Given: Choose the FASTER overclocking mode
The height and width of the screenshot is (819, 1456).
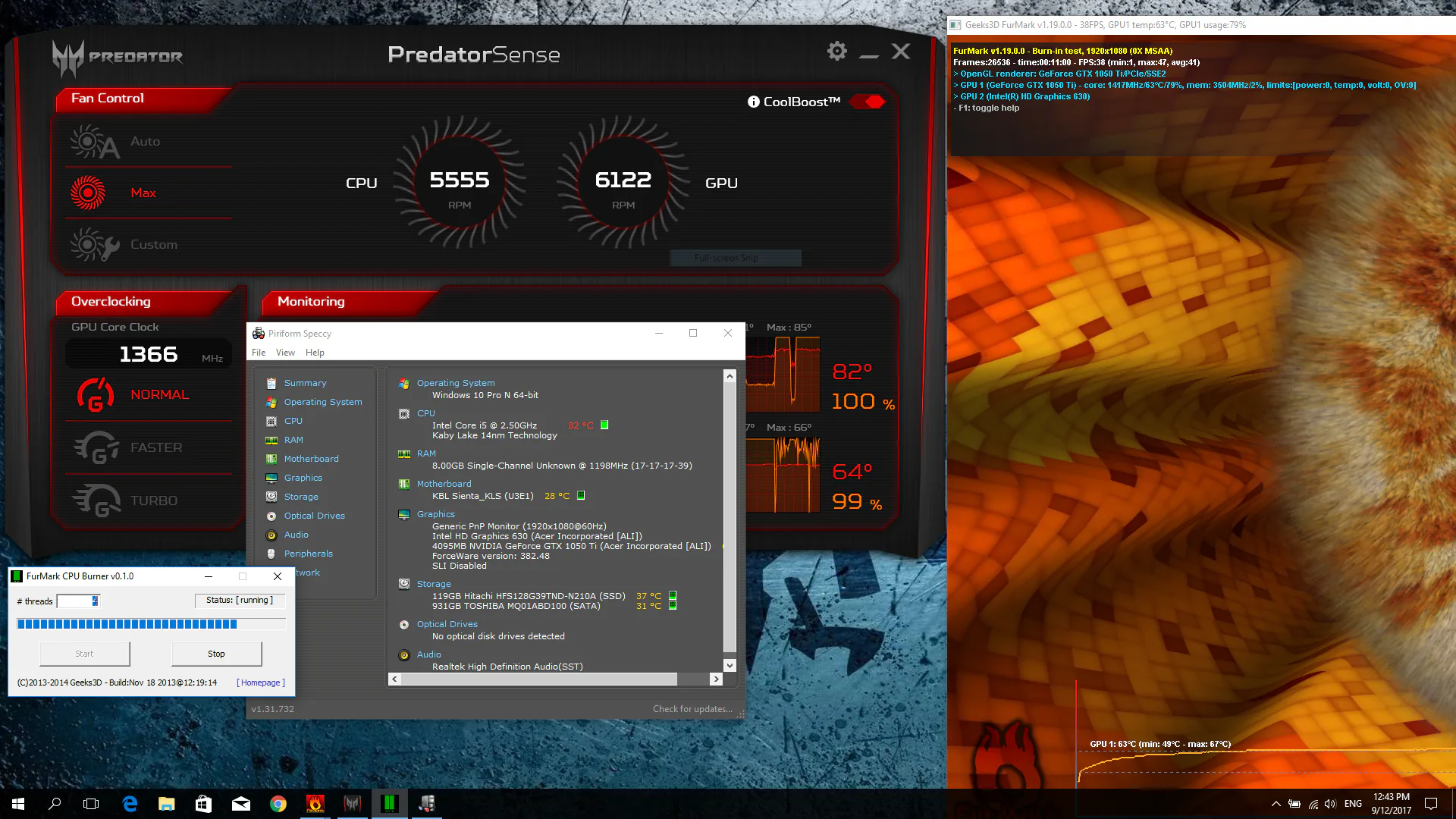Looking at the screenshot, I should click(156, 447).
